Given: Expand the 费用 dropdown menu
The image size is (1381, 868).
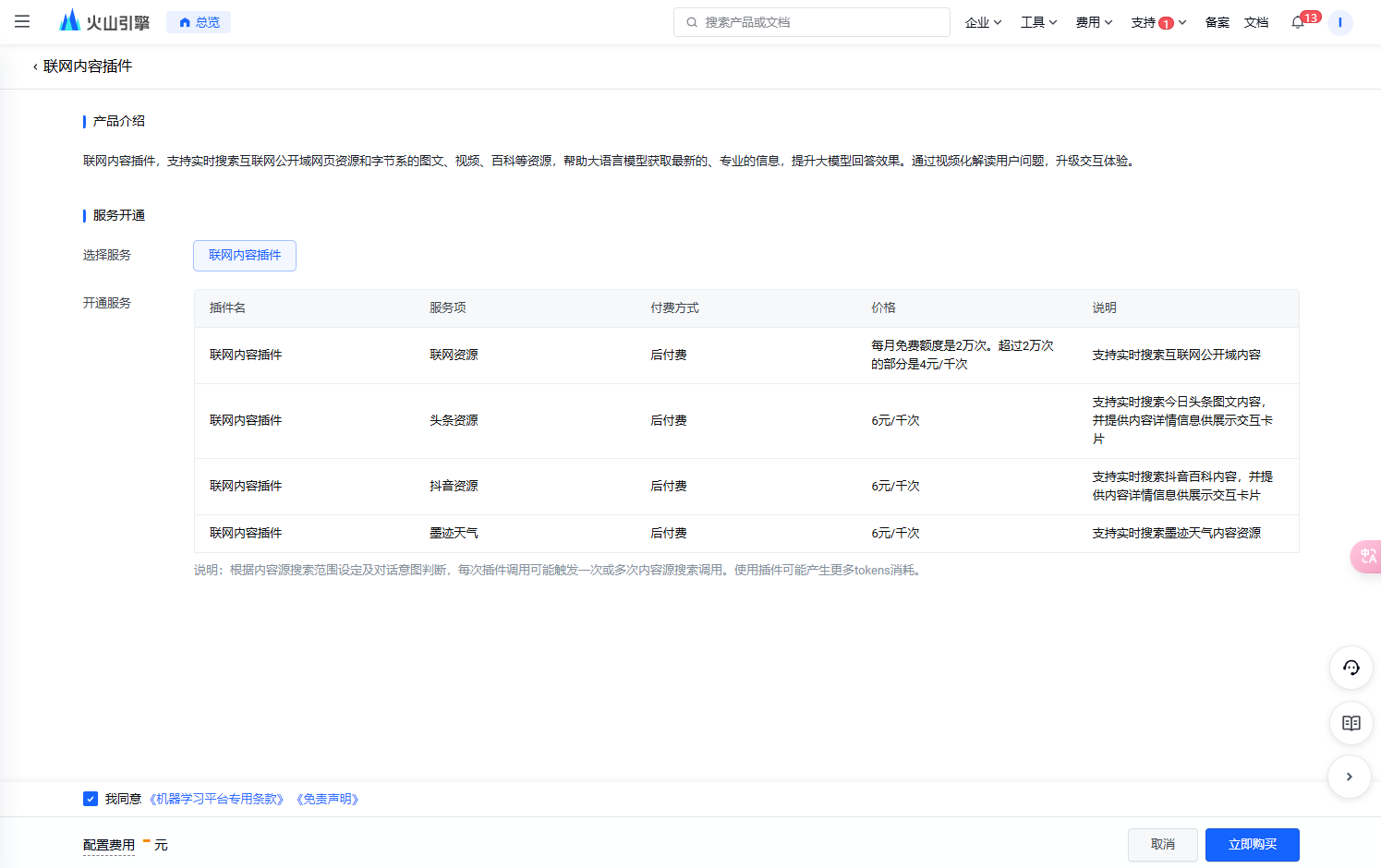Looking at the screenshot, I should pyautogui.click(x=1094, y=22).
